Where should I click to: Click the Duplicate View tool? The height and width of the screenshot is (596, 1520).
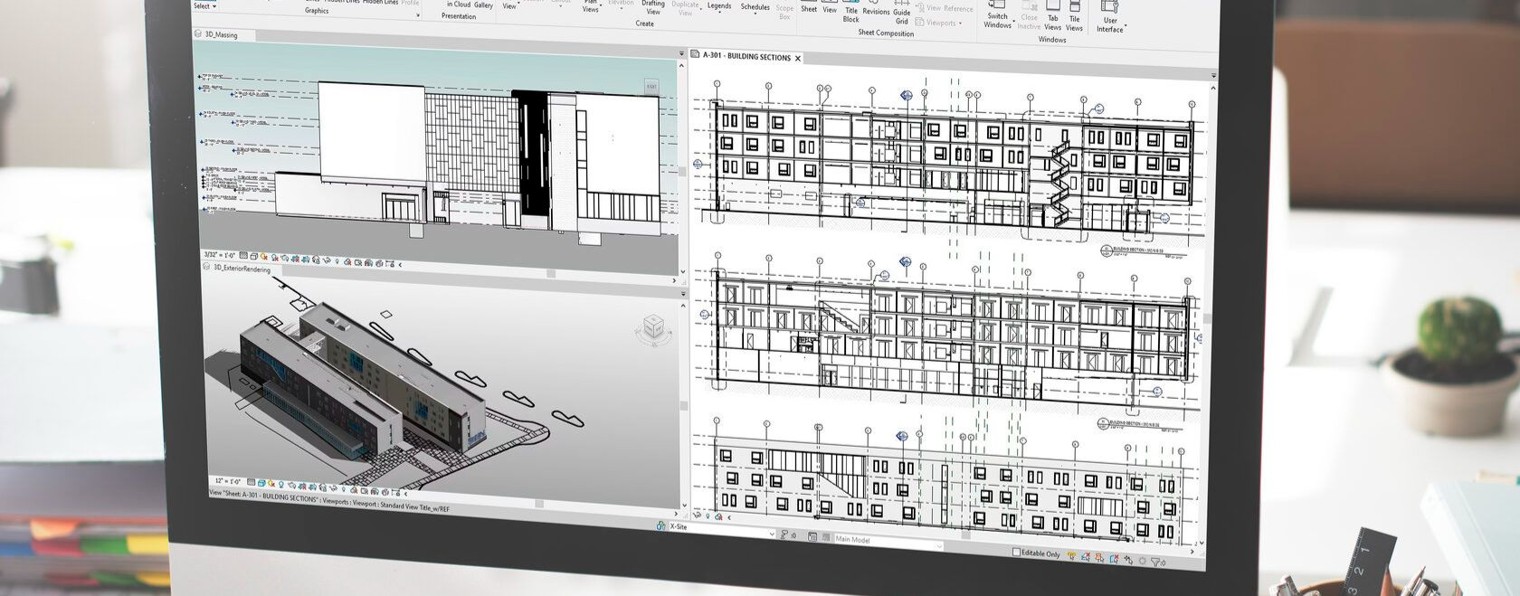click(x=685, y=9)
